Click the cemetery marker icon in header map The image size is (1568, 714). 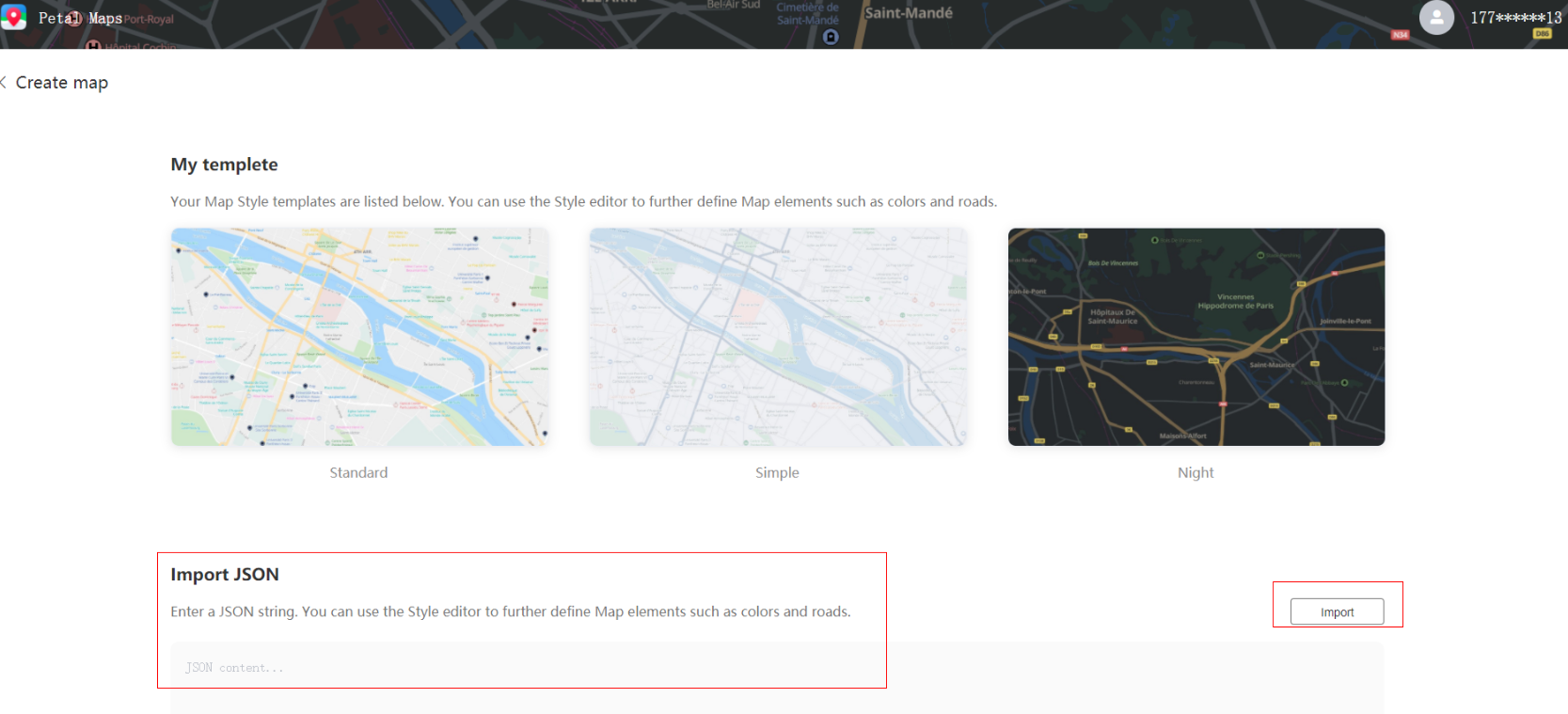(831, 37)
